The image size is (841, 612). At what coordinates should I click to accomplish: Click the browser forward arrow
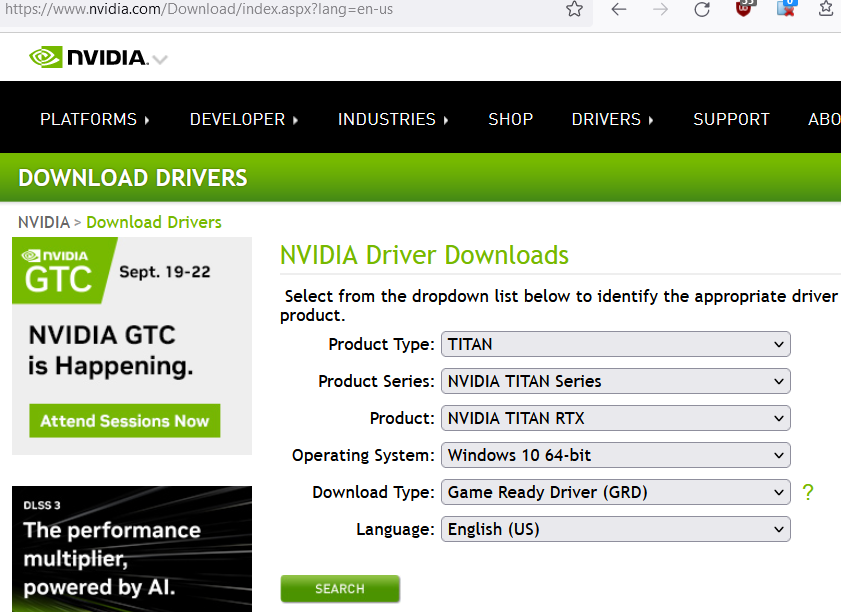pos(661,9)
